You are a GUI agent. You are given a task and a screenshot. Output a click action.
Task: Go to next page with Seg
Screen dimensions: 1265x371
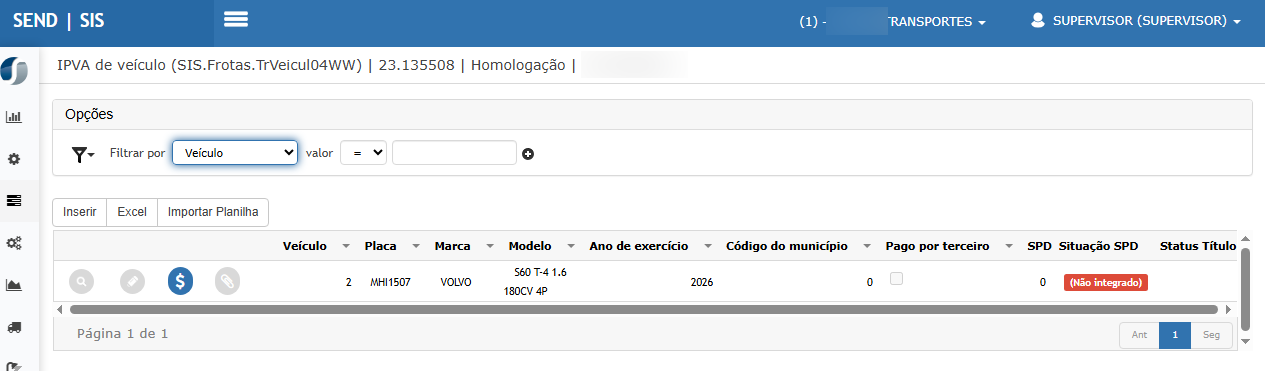(1211, 335)
